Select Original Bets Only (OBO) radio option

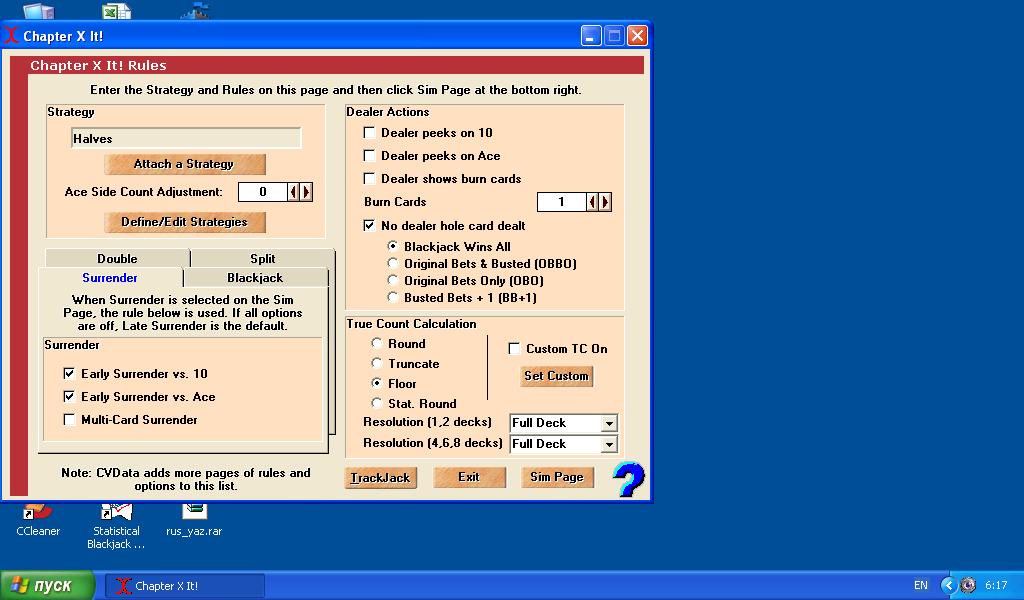[393, 281]
